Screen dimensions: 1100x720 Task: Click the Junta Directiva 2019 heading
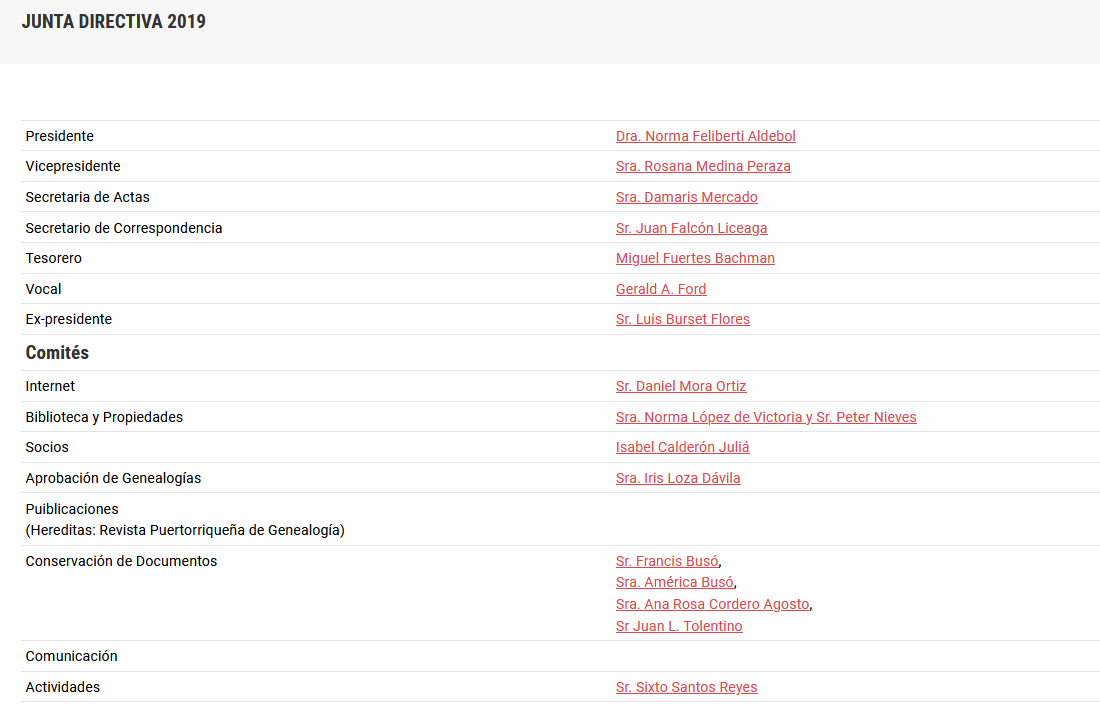click(114, 22)
